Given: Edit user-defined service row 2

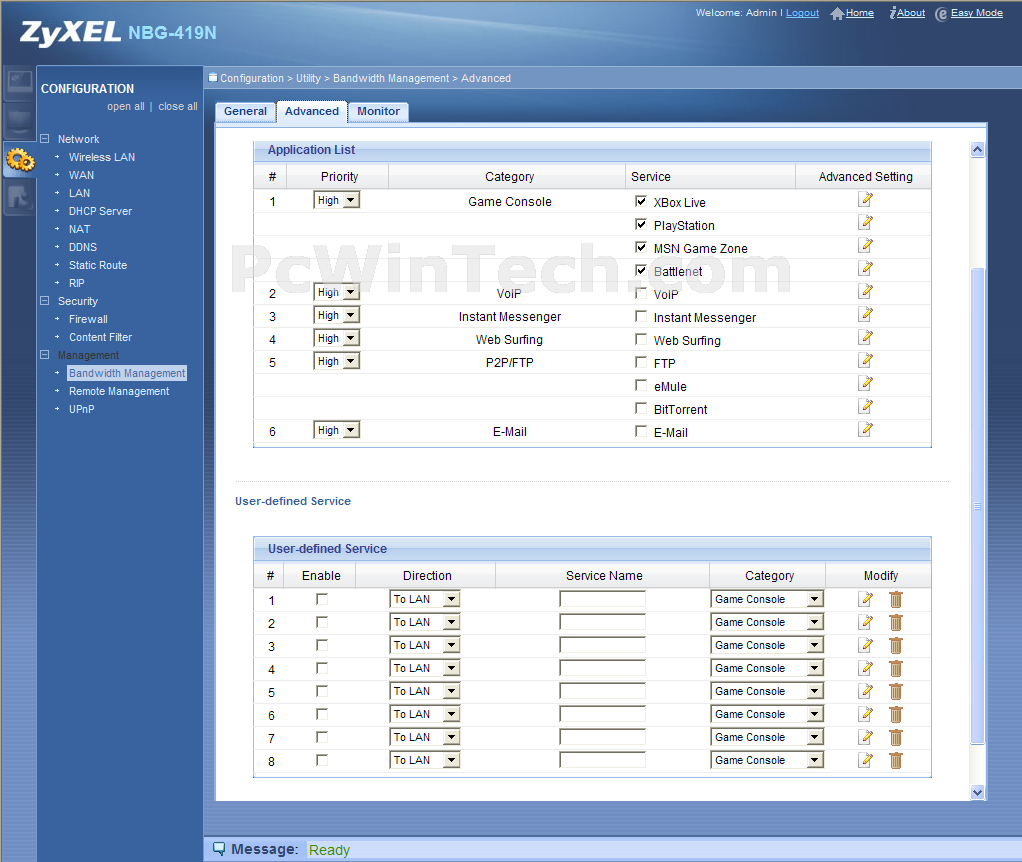Looking at the screenshot, I should pos(866,622).
